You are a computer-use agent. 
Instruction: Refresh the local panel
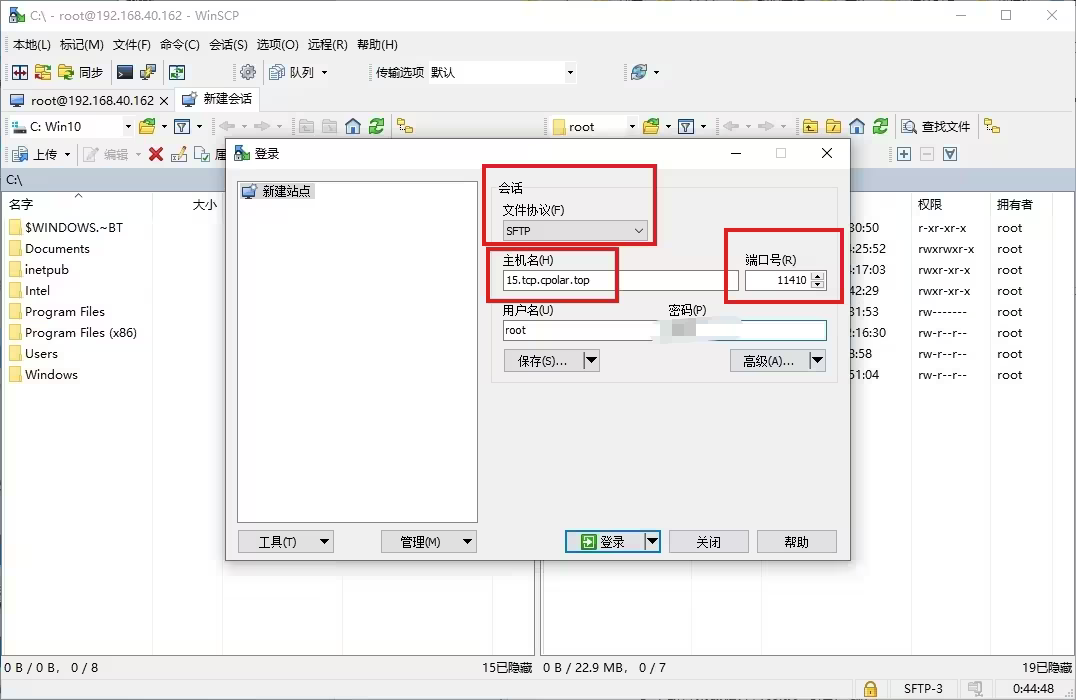tap(376, 126)
